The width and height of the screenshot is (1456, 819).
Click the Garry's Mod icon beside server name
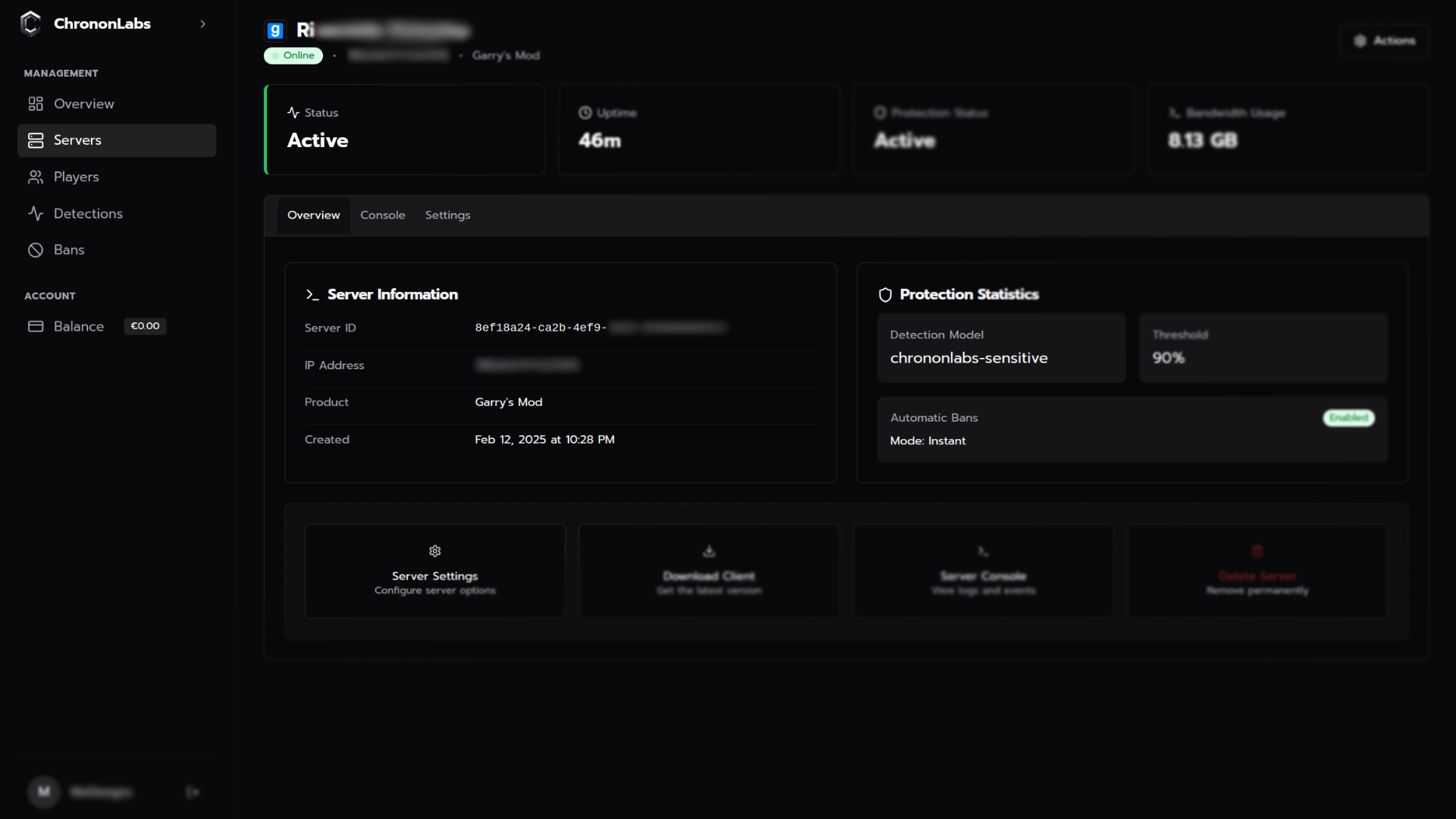275,30
